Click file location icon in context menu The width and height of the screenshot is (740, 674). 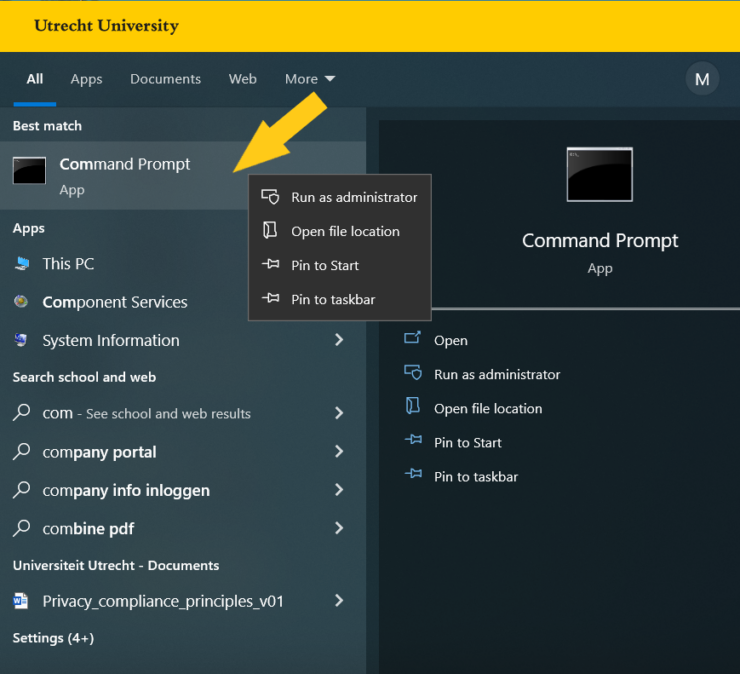(x=270, y=230)
